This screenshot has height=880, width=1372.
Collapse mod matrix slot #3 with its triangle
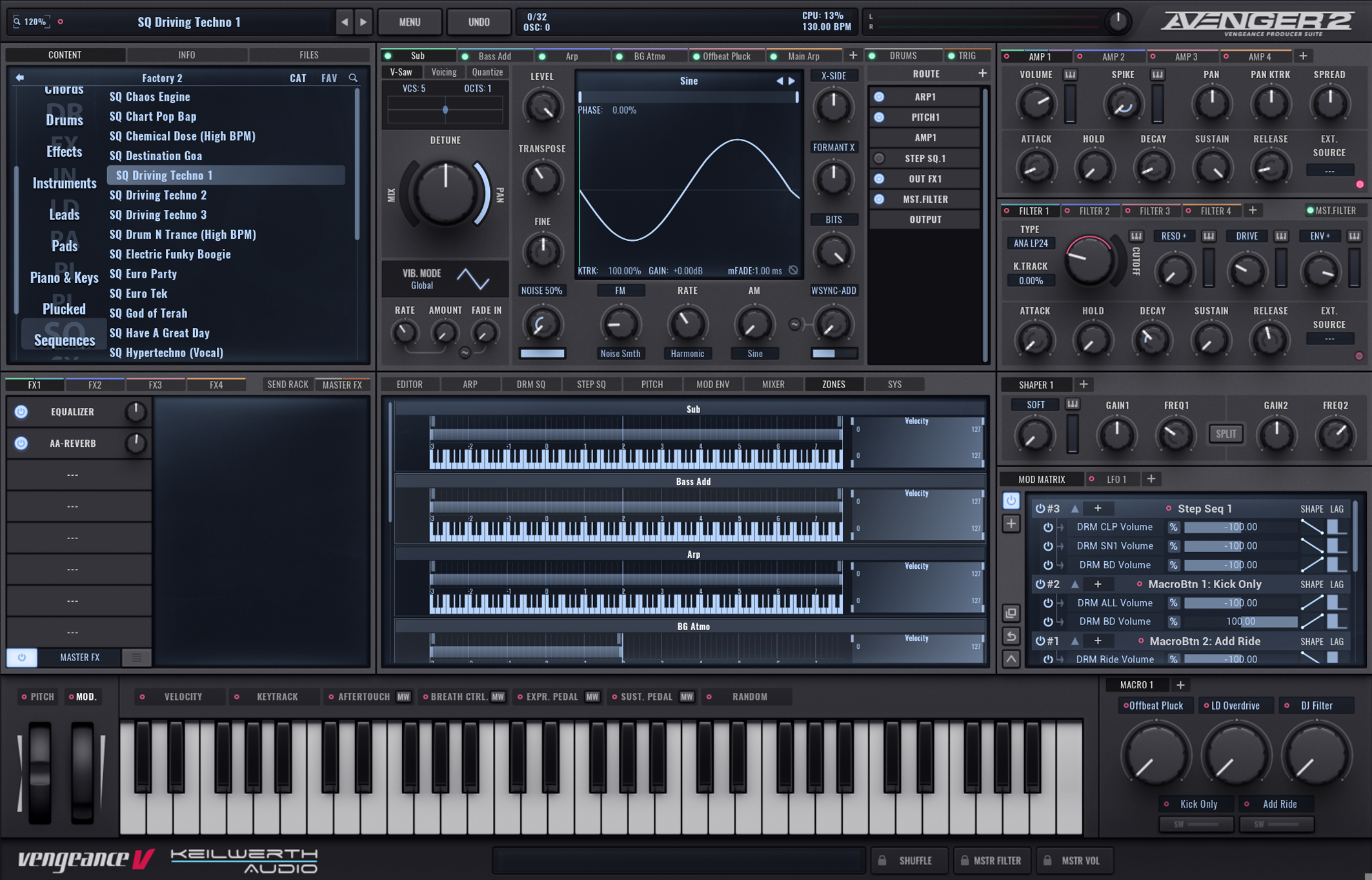pos(1074,509)
